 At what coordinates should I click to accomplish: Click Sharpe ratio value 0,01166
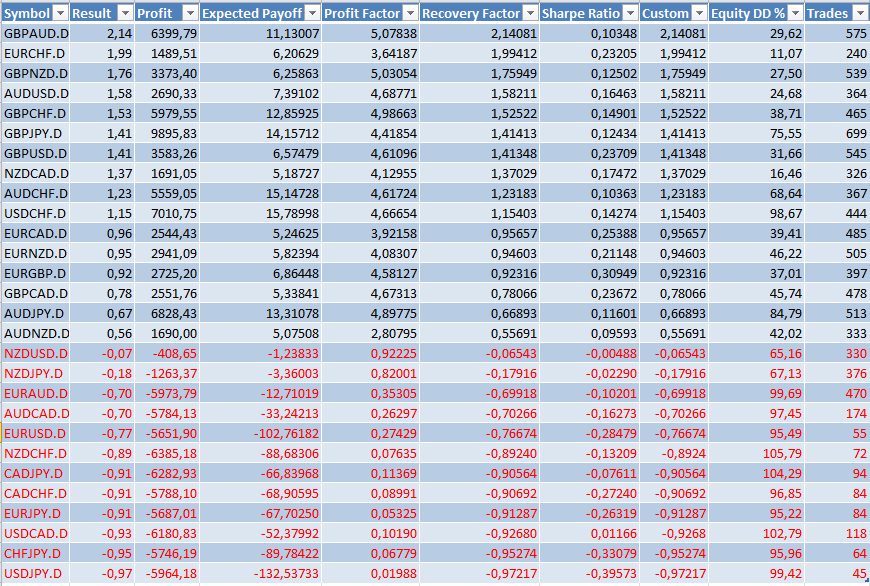point(614,533)
